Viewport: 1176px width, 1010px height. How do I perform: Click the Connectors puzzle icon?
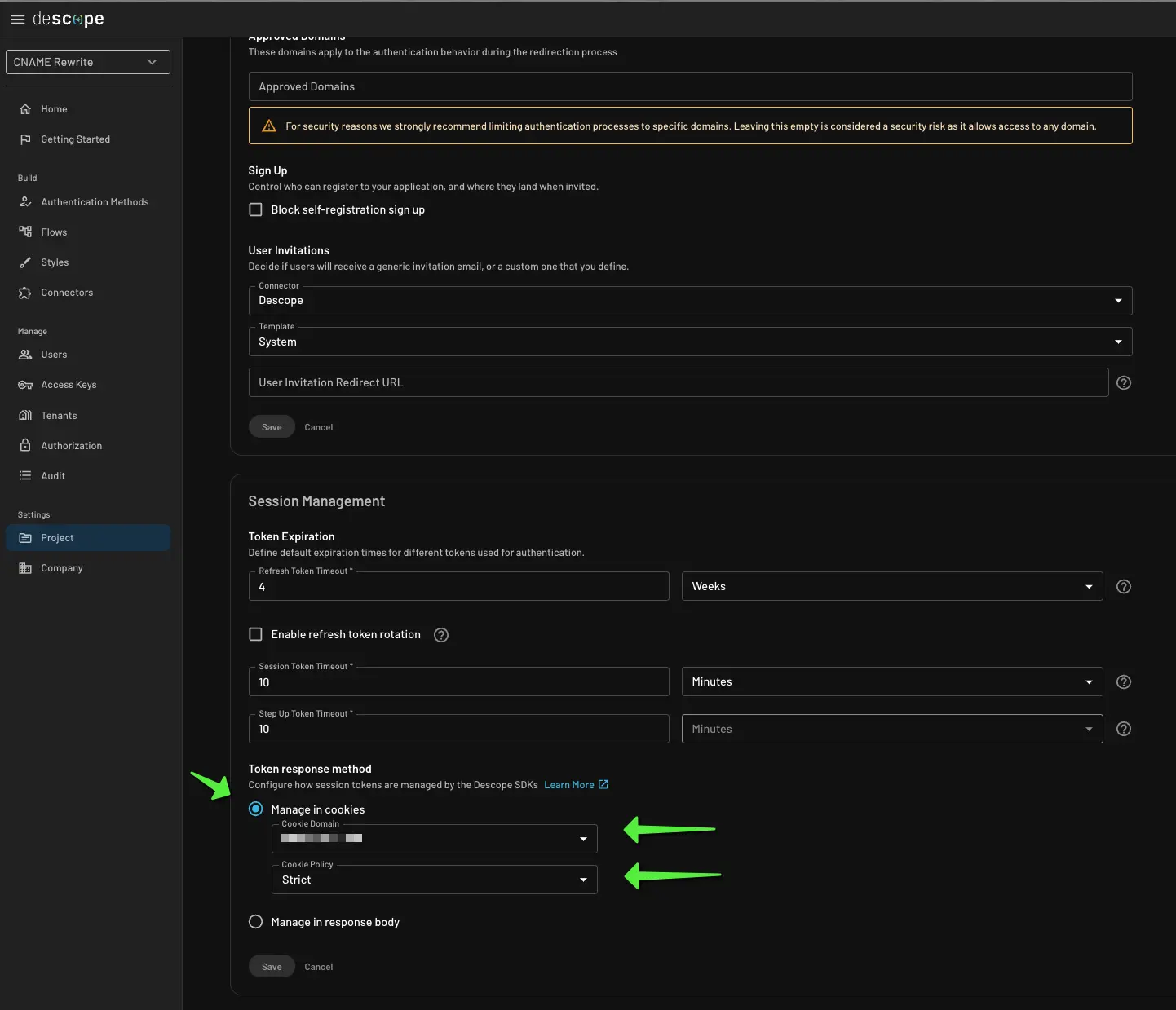tap(25, 293)
